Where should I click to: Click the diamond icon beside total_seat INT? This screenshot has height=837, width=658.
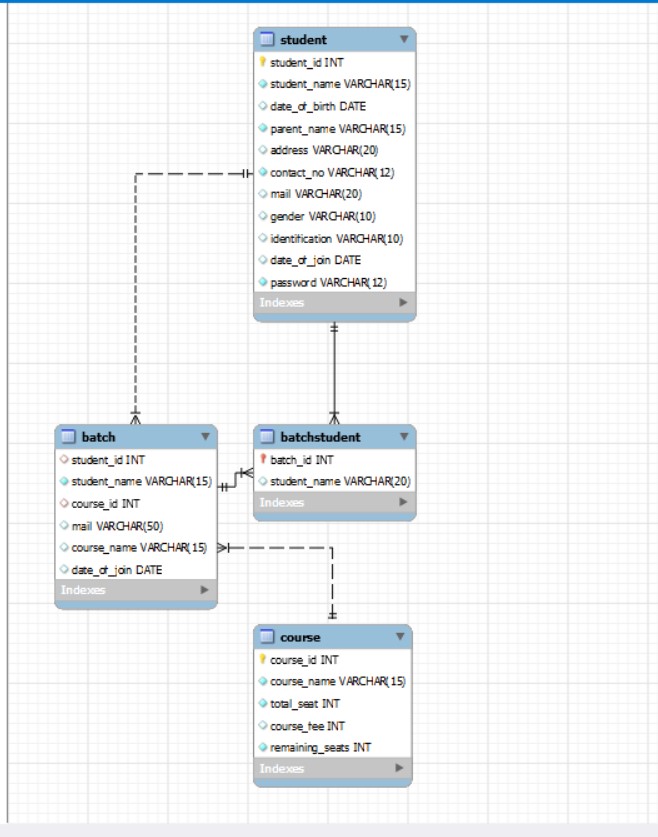point(263,703)
